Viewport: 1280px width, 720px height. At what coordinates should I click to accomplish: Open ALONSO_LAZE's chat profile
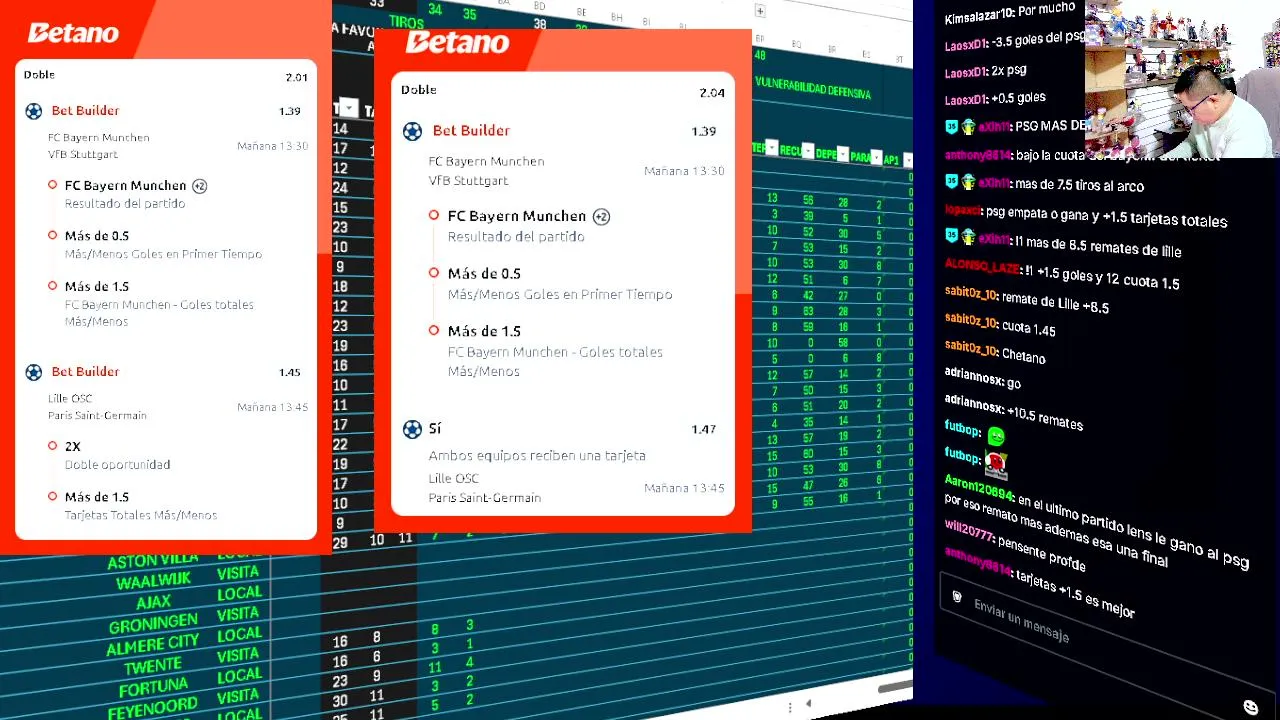982,268
